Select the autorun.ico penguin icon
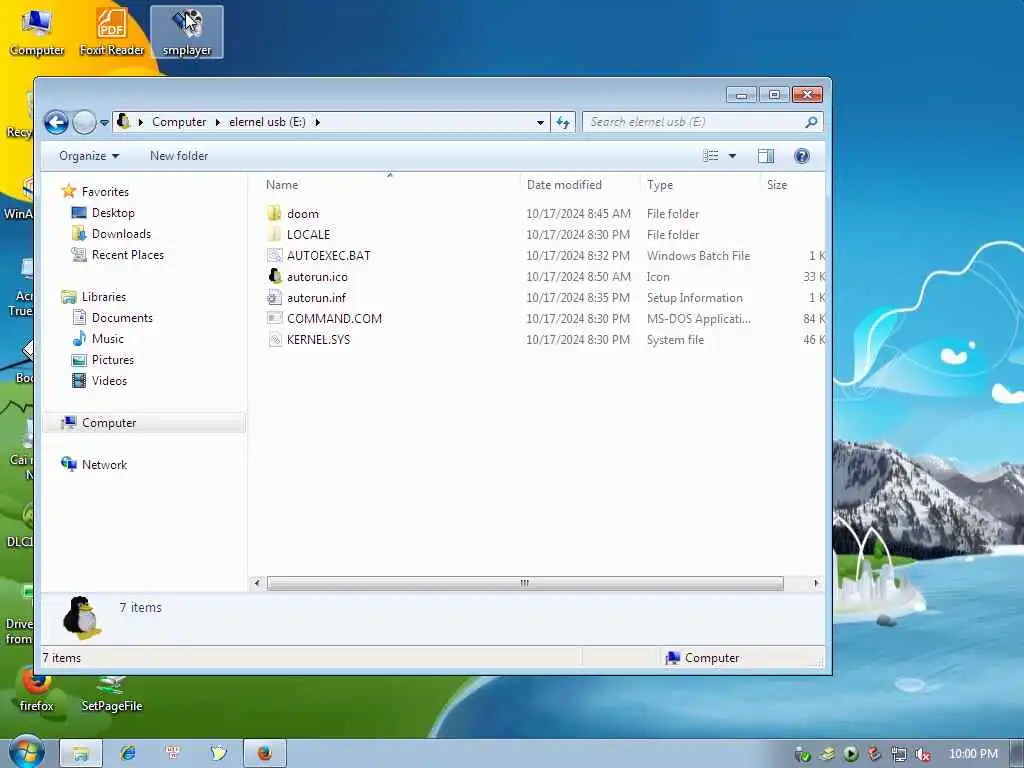 point(274,276)
